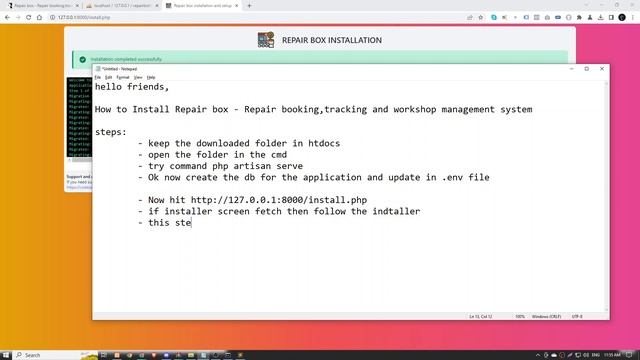640x360 pixels.
Task: Click the 'open the folder in the cmd' line
Action: [212, 155]
